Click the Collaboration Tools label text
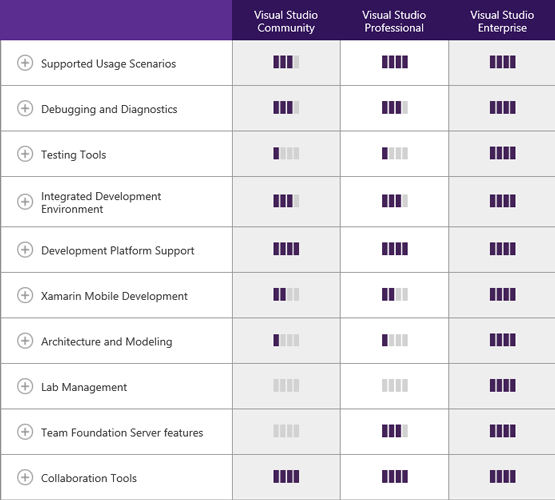This screenshot has width=555, height=500. coord(89,478)
